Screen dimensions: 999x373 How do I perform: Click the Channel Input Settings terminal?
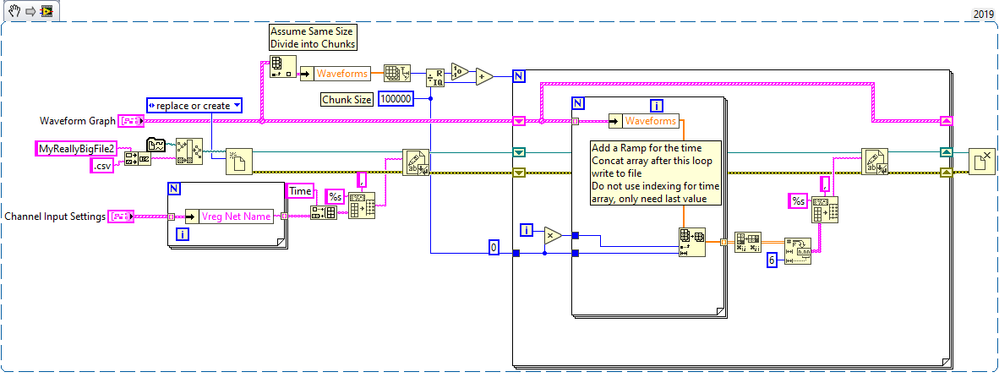[121, 216]
